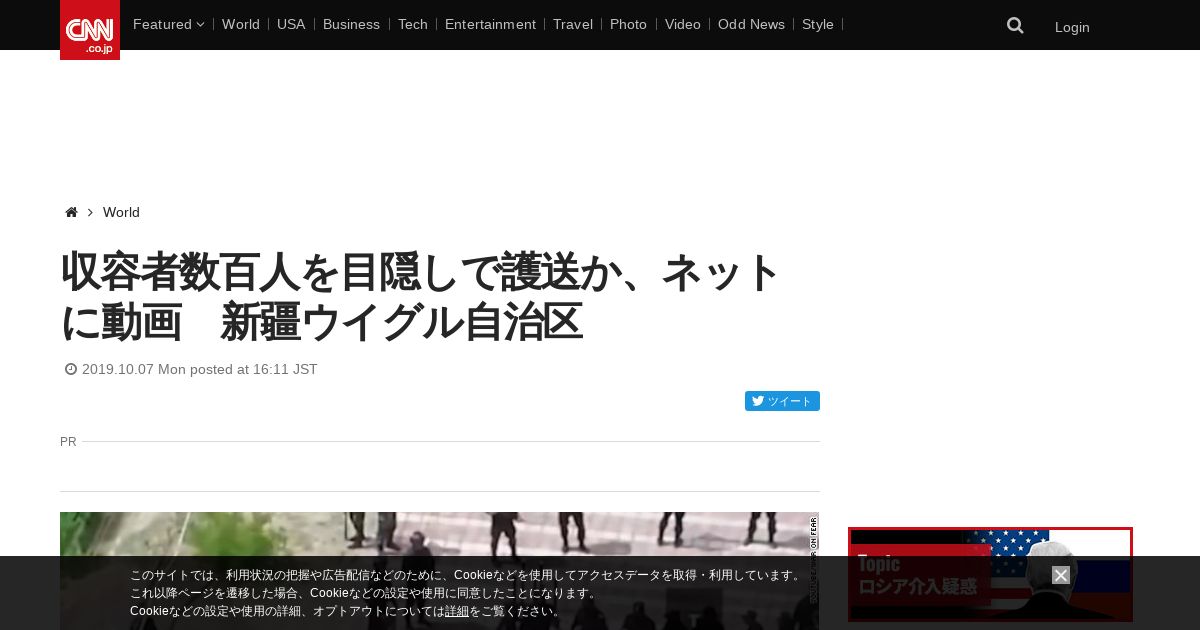1200x630 pixels.
Task: Open the search magnifier icon
Action: click(1015, 26)
